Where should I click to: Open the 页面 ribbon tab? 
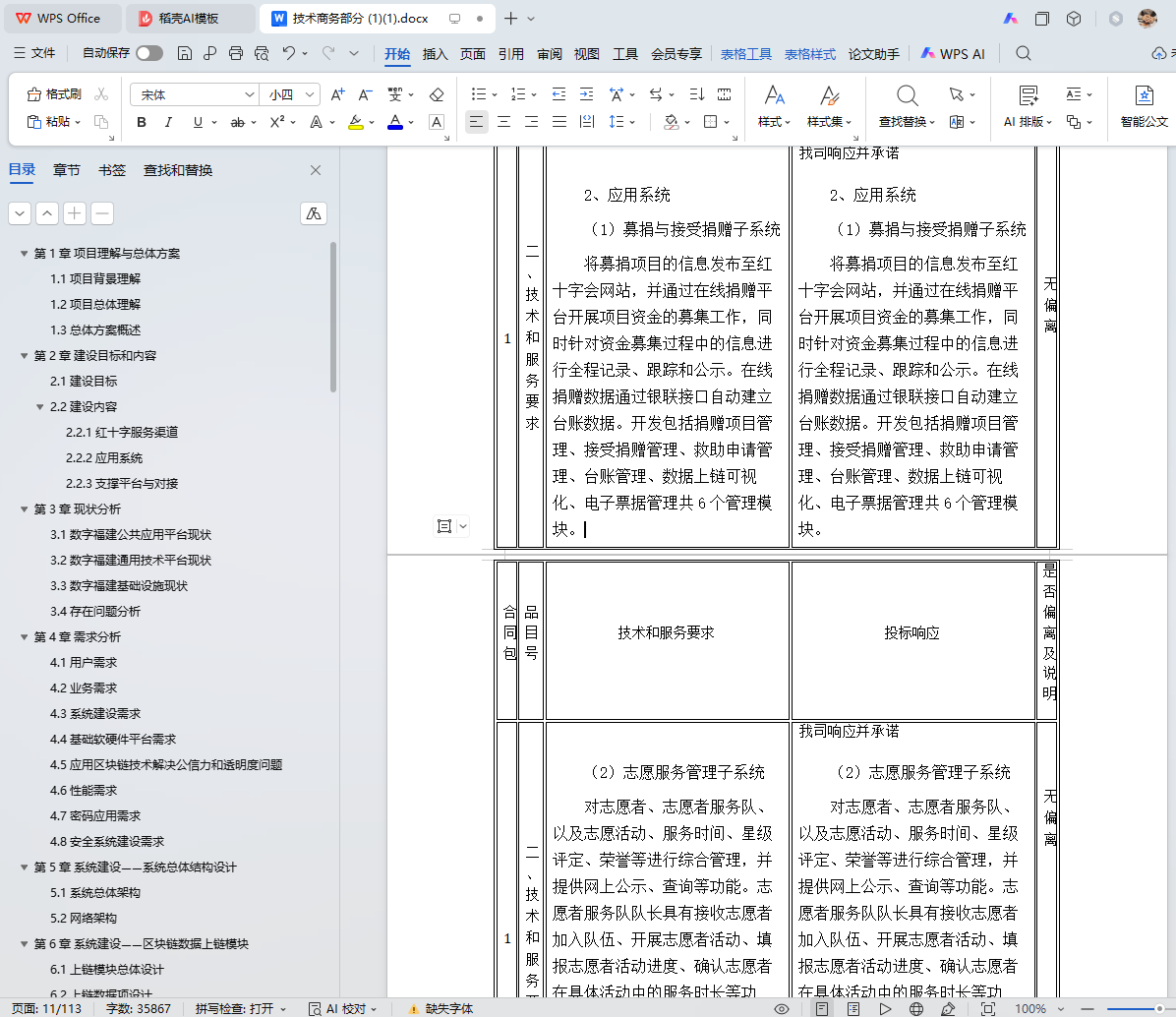click(x=473, y=53)
